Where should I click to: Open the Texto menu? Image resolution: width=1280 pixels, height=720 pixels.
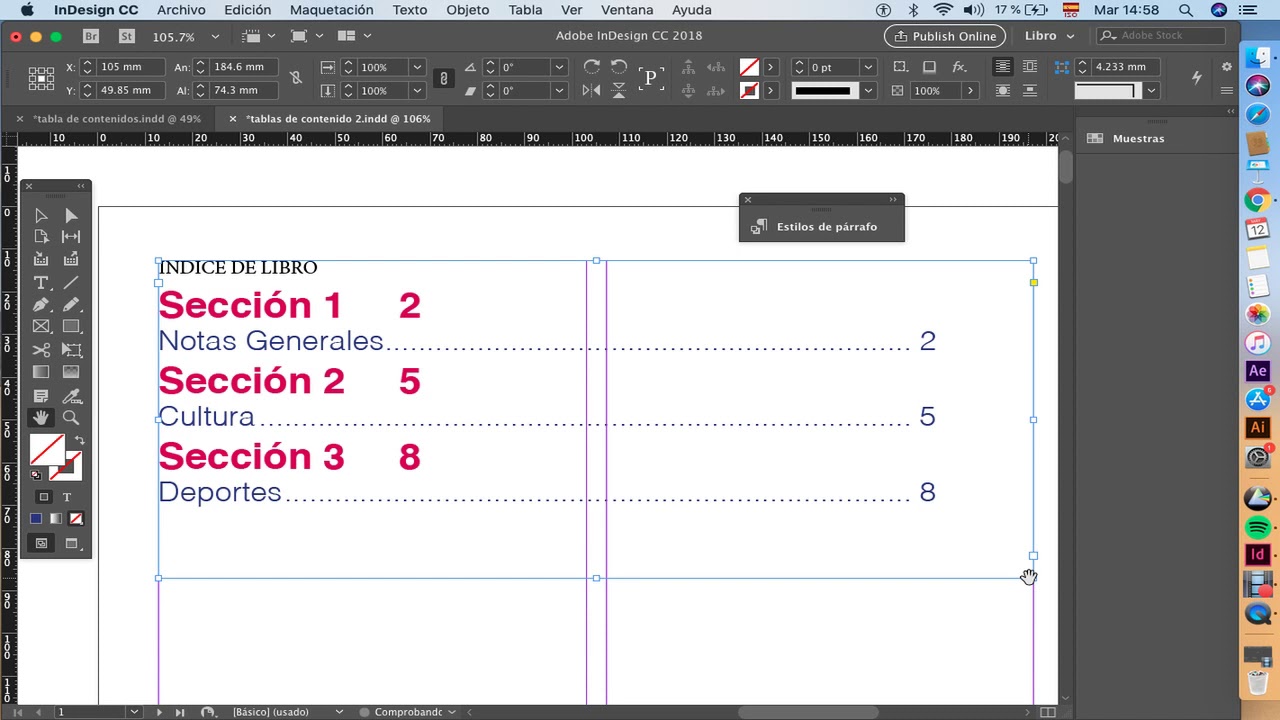click(410, 10)
